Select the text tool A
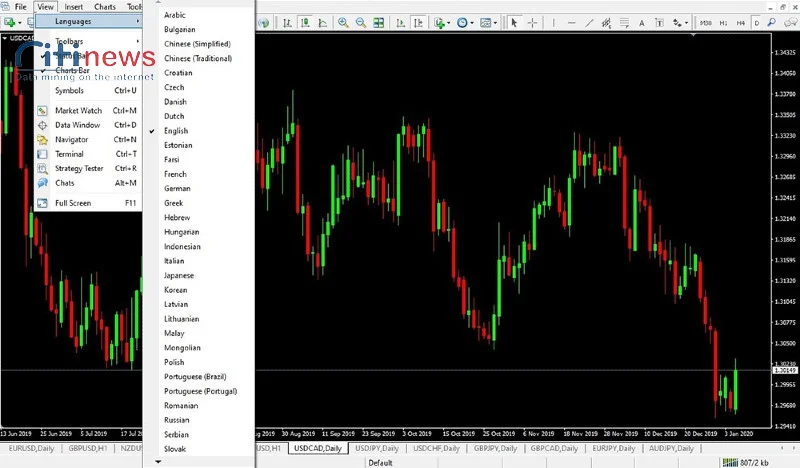Viewport: 800px width, 468px height. pyautogui.click(x=641, y=22)
